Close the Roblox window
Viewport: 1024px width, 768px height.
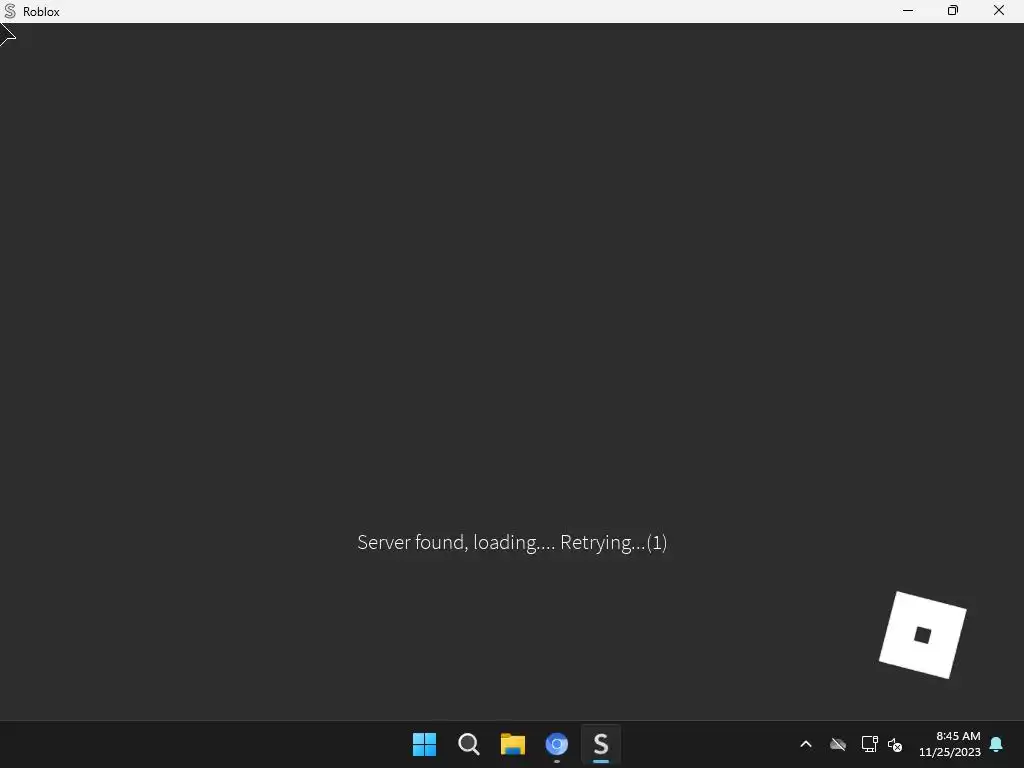click(x=999, y=10)
